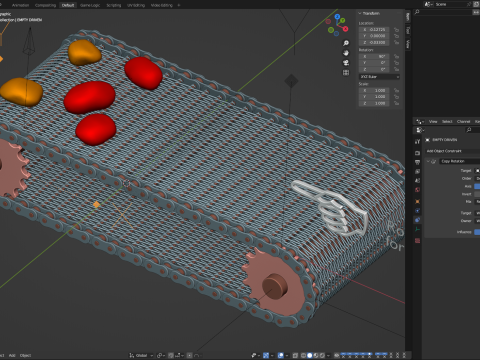Click the red X axis on navigation gizmo

345,29
